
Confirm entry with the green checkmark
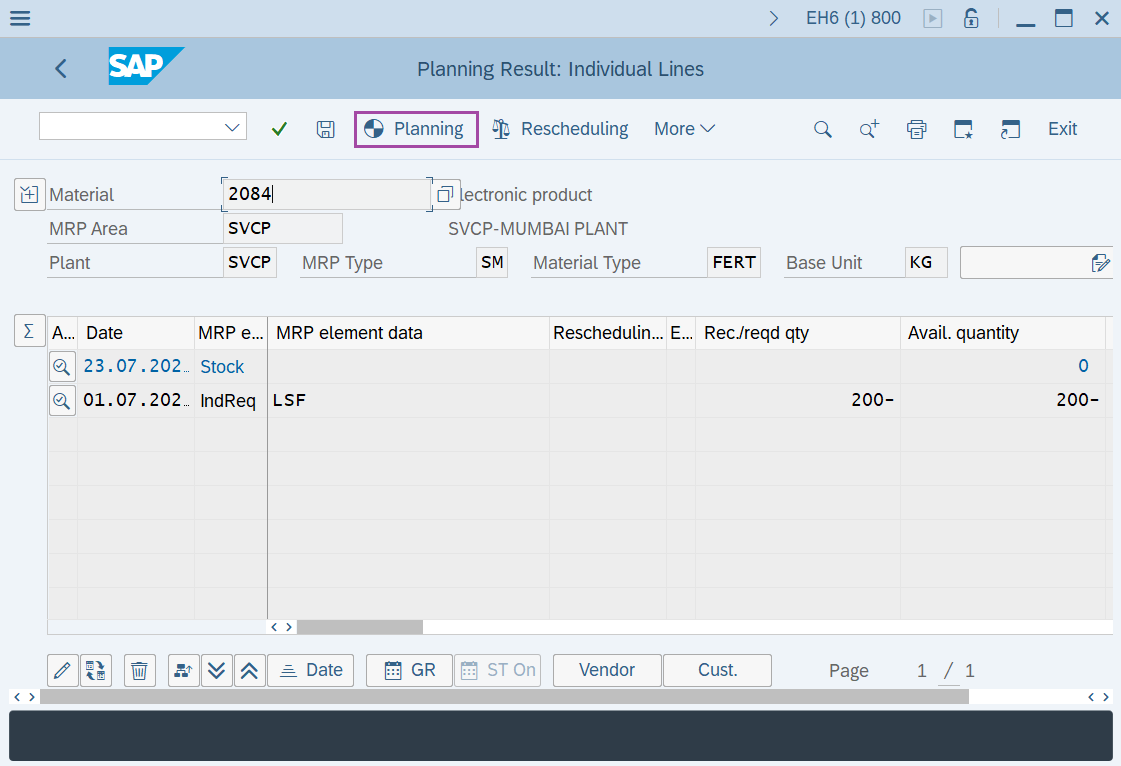(279, 129)
